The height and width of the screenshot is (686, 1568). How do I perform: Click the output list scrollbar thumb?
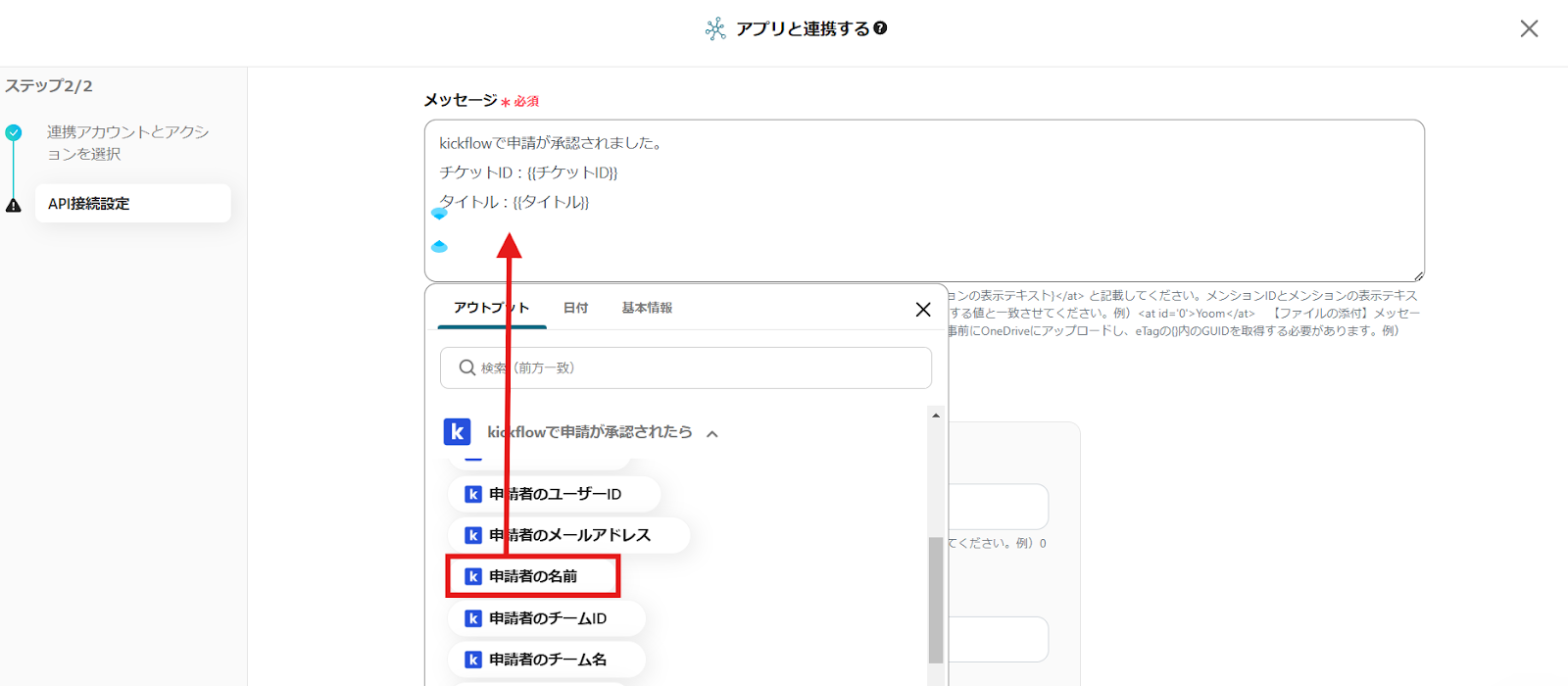click(x=936, y=600)
